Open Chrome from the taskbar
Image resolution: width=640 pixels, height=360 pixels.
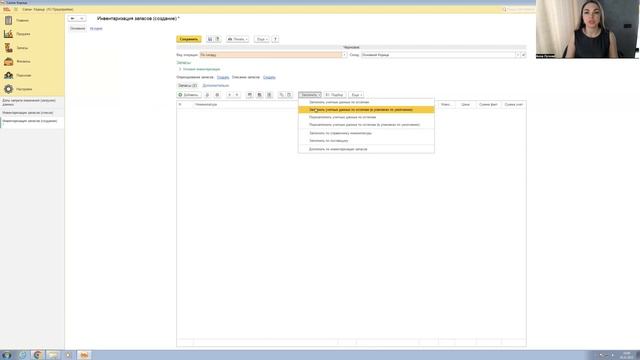37,355
